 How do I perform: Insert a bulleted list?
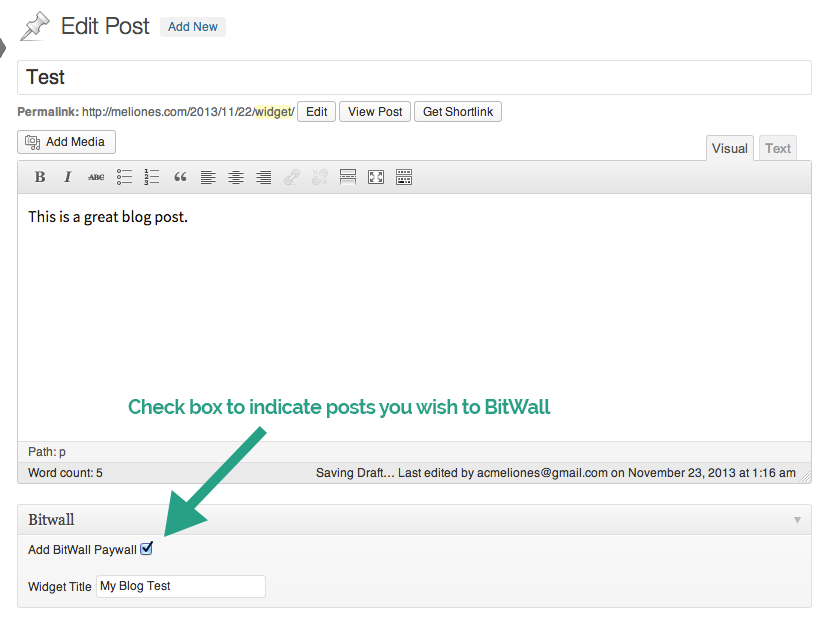coord(124,177)
